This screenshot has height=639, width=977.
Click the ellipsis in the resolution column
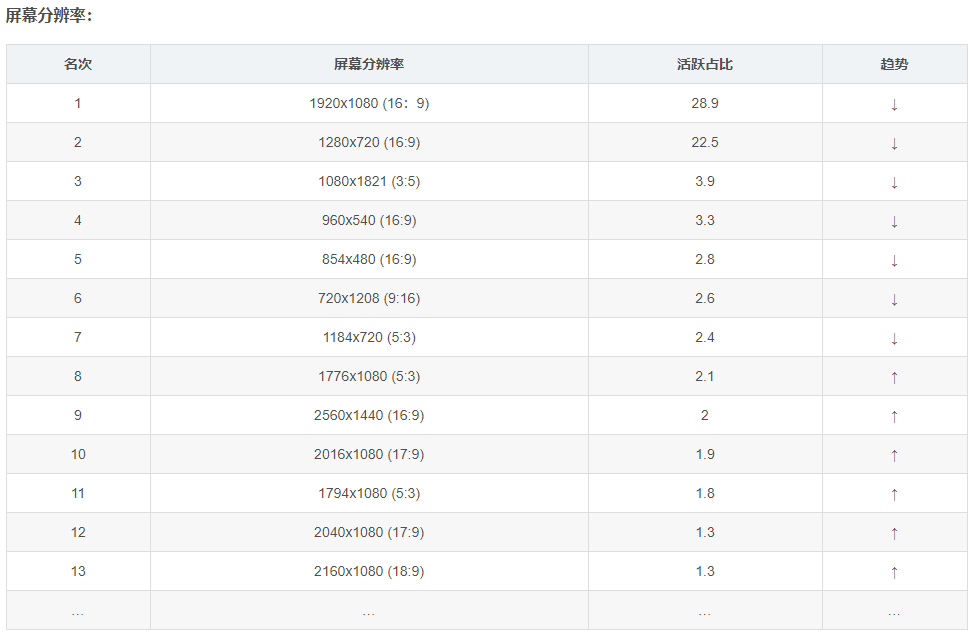pos(369,611)
